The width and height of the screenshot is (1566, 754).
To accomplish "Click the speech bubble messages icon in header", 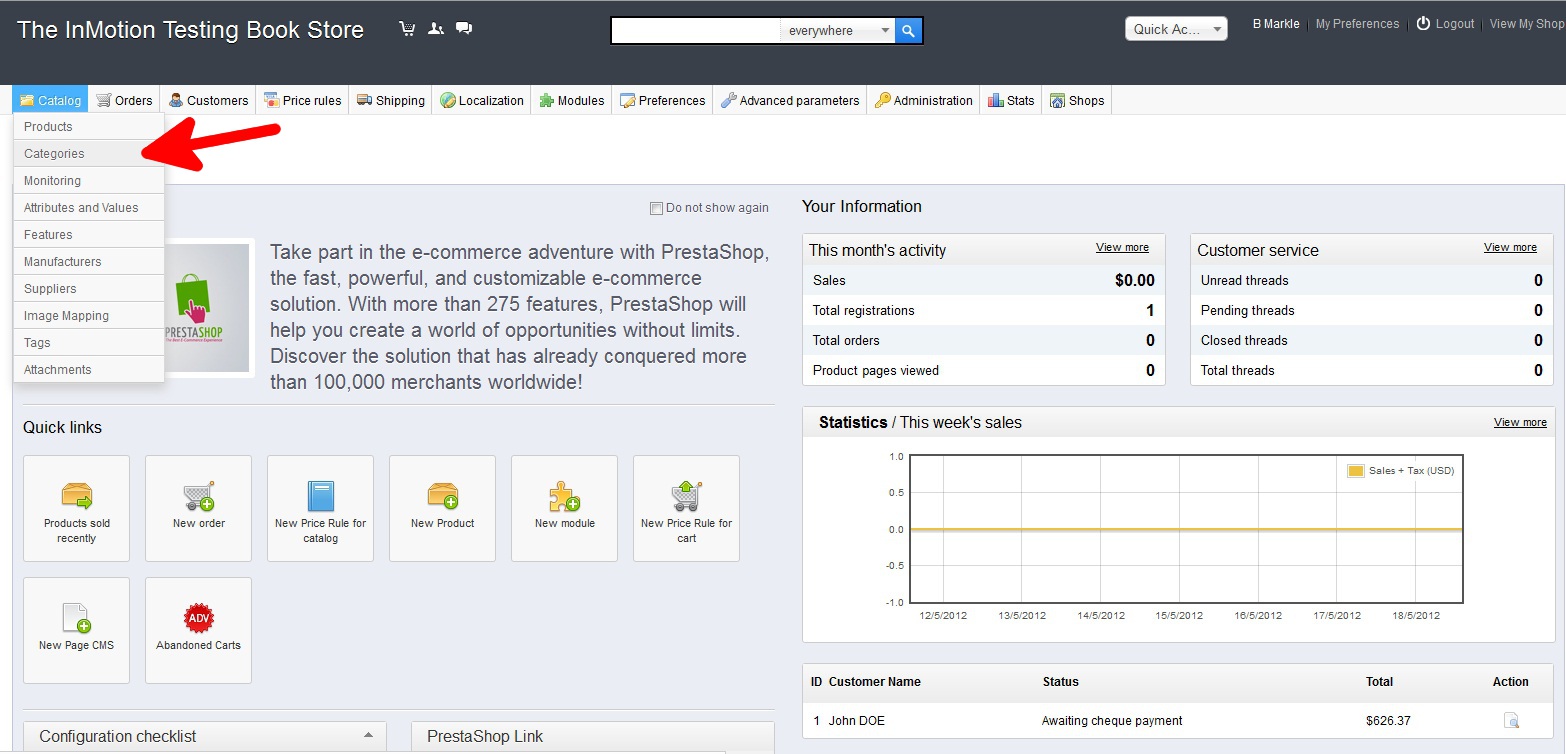I will click(x=464, y=29).
